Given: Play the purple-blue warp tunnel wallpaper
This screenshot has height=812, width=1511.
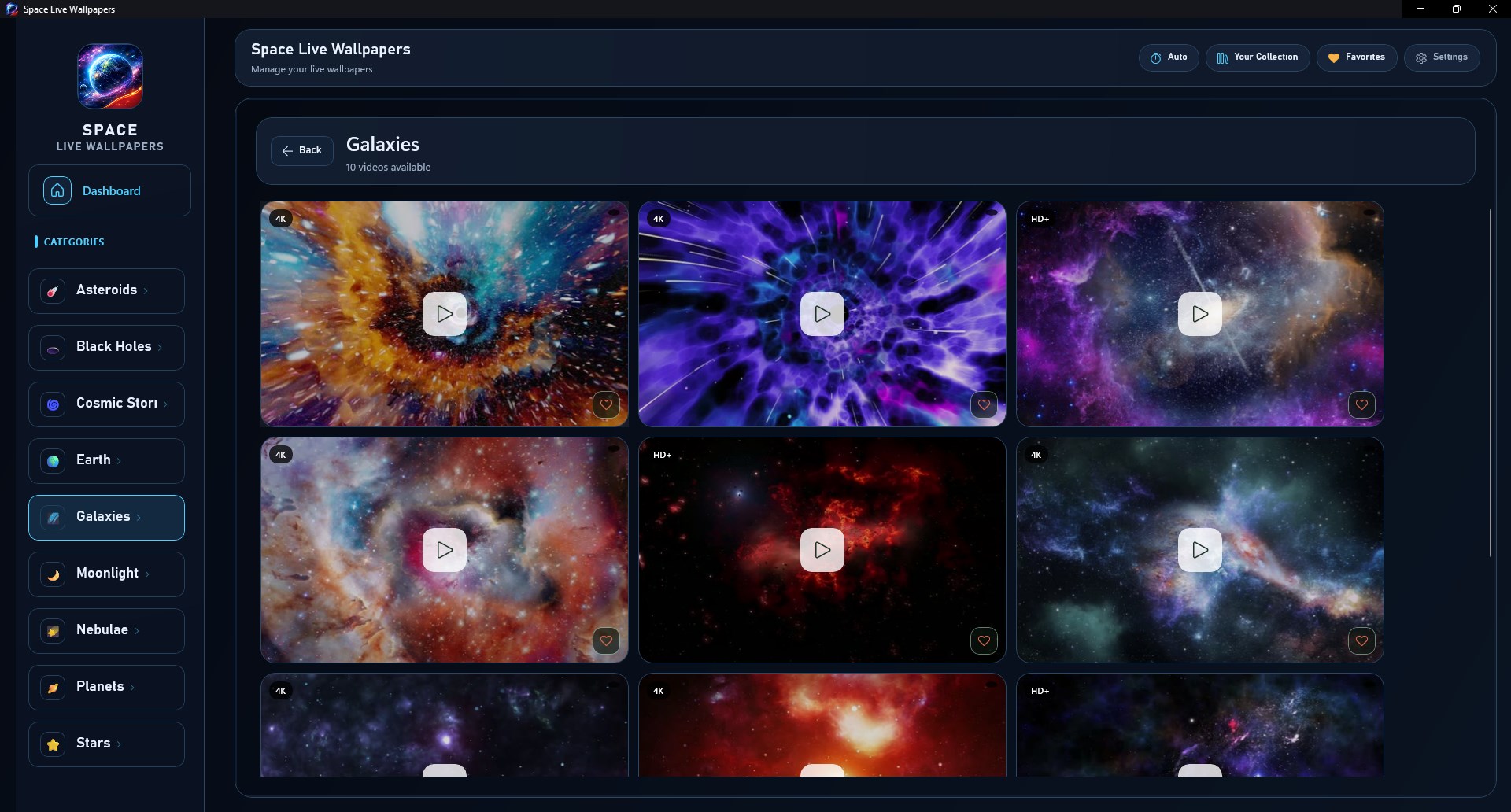Looking at the screenshot, I should pos(822,314).
